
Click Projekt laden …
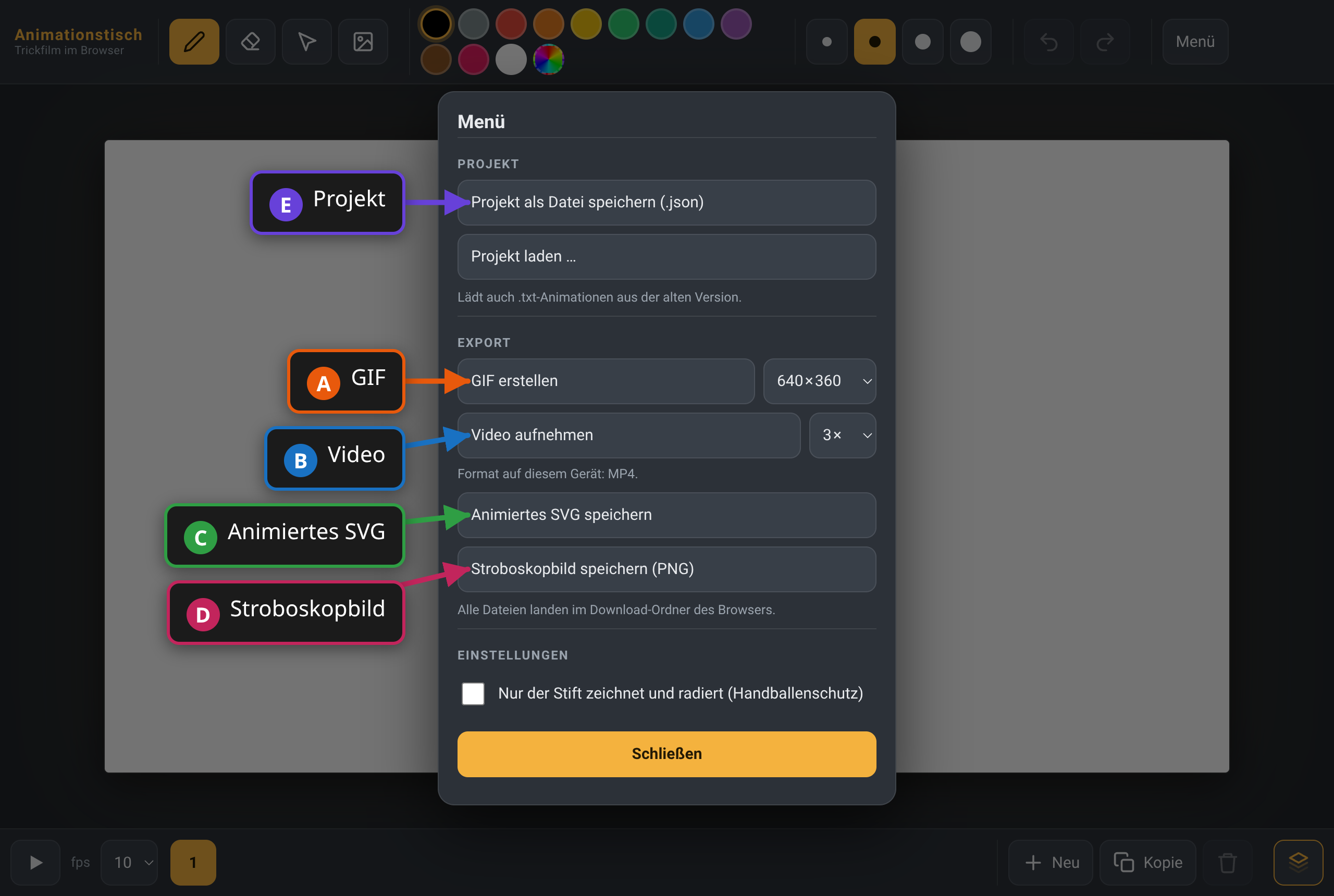[666, 257]
